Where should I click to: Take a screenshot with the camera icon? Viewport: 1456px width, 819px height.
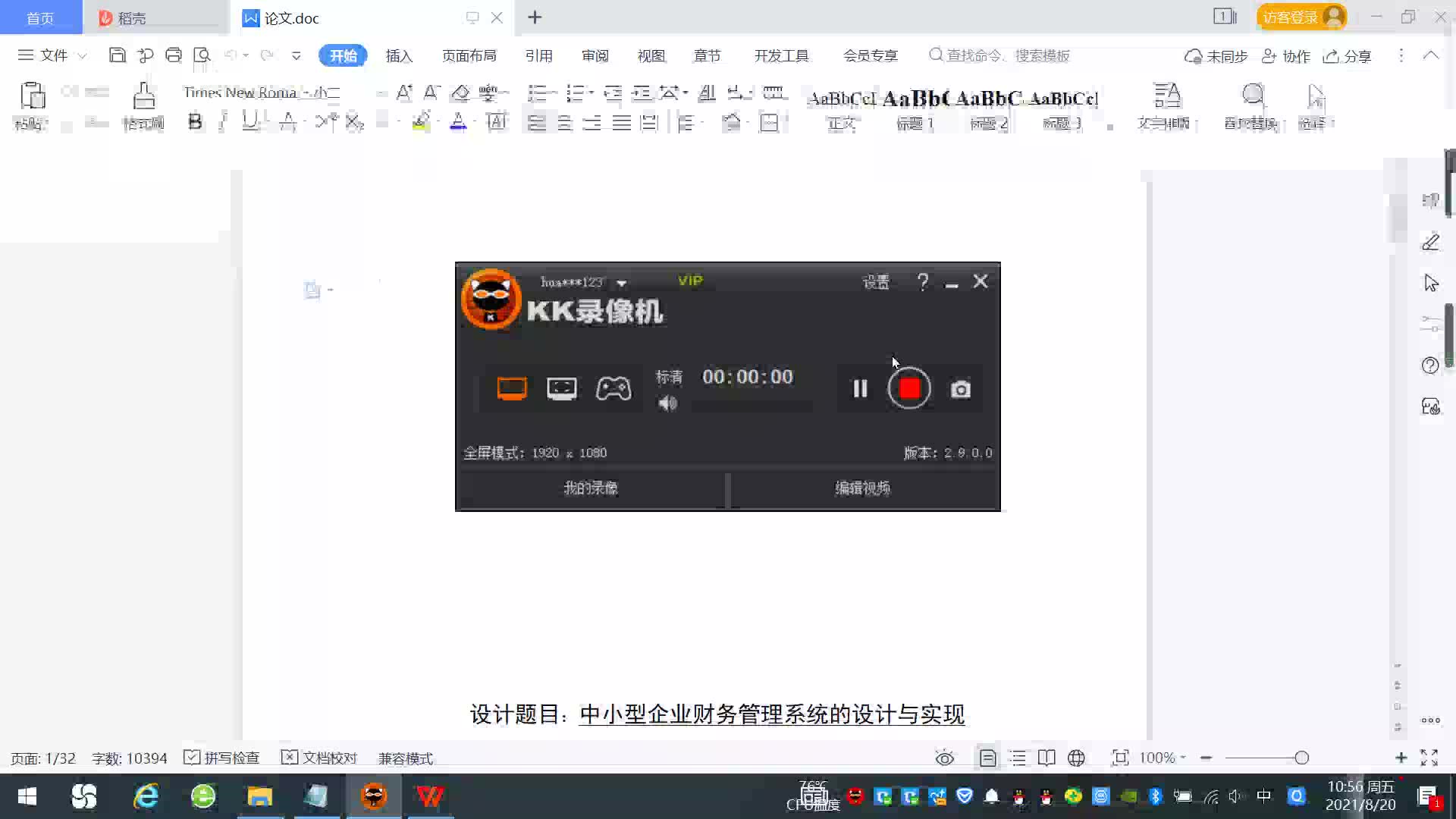pyautogui.click(x=961, y=390)
